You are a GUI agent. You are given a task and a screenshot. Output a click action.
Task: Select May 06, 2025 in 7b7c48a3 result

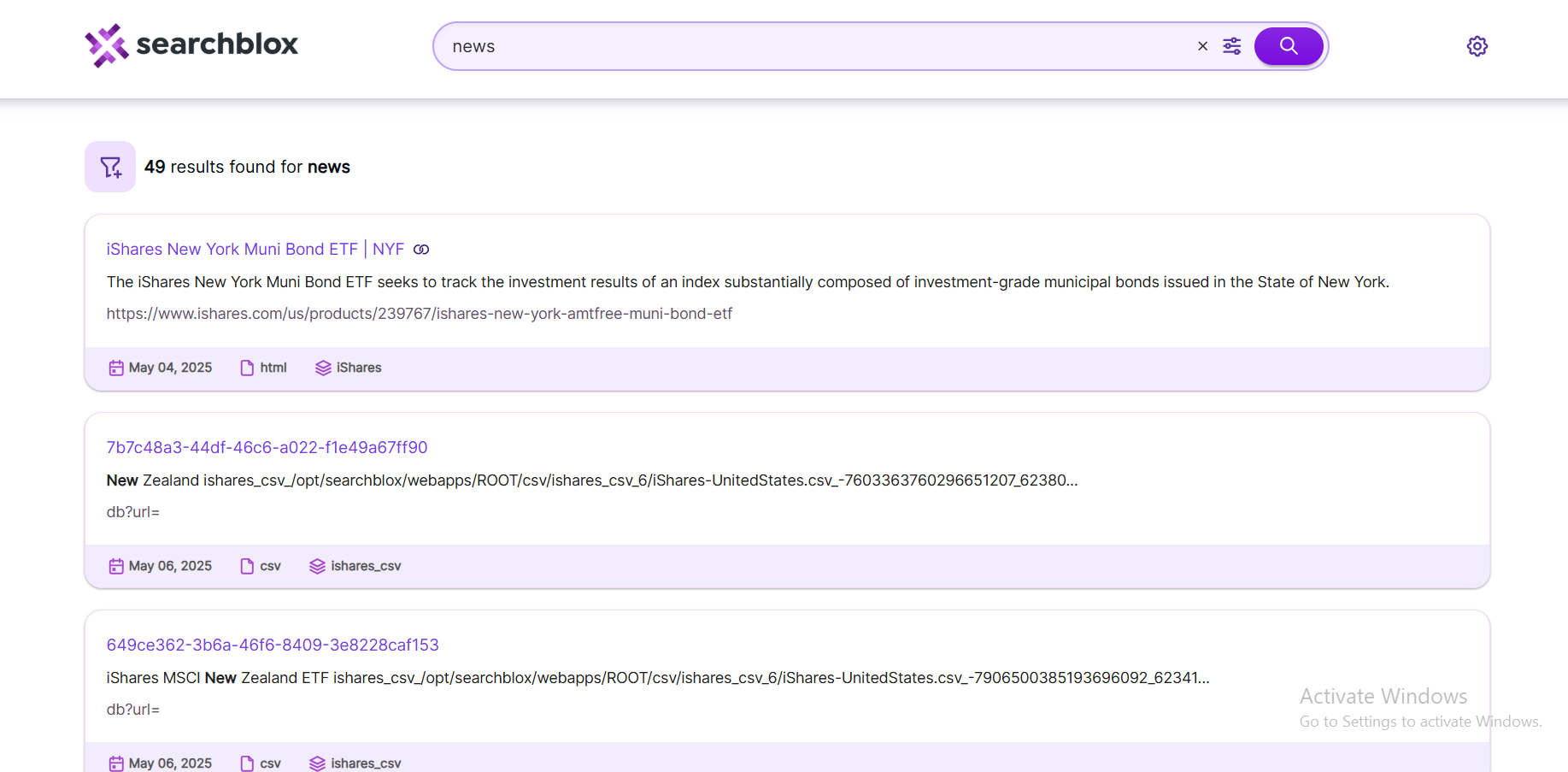coord(170,566)
